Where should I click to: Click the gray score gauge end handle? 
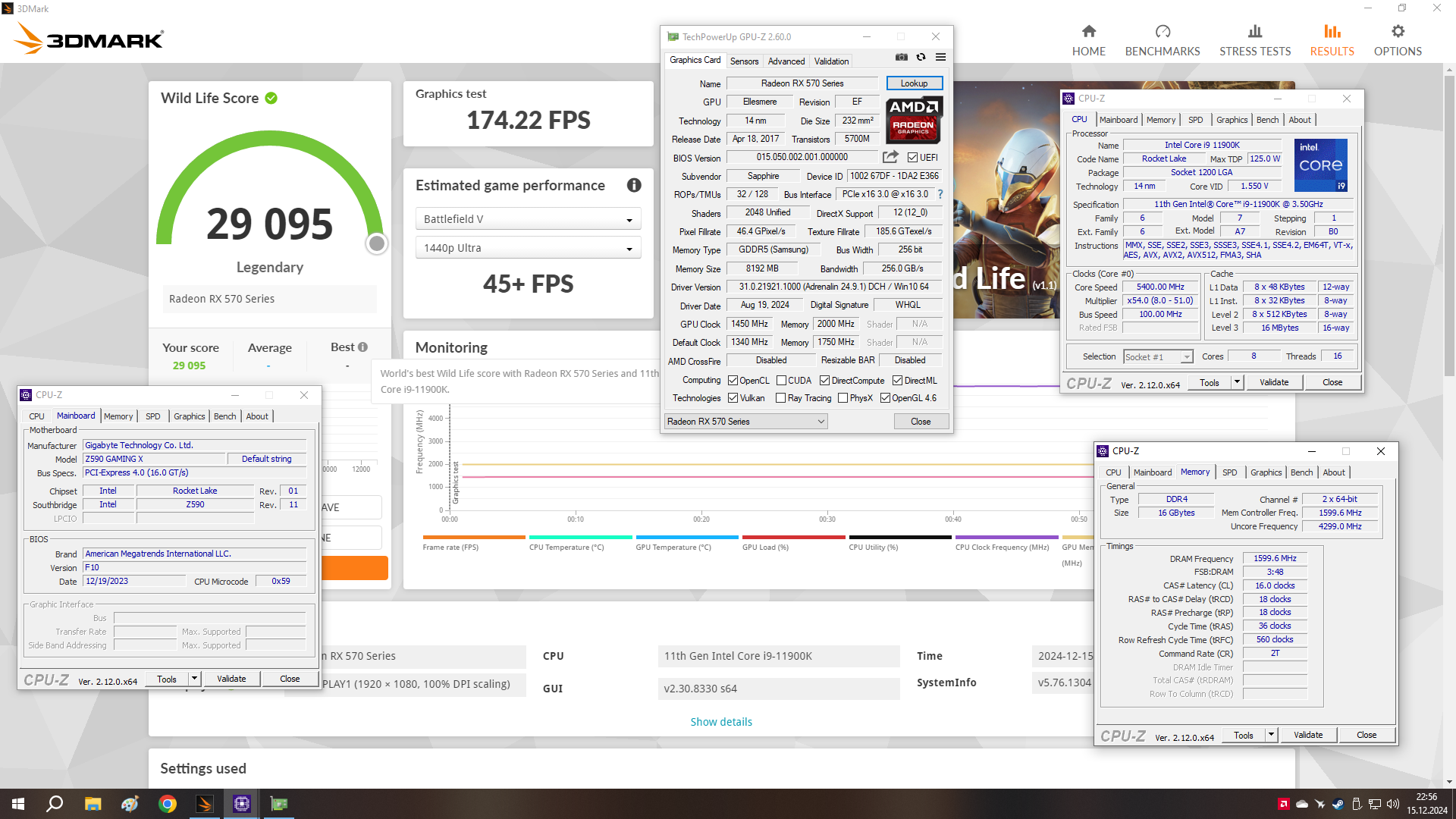pyautogui.click(x=376, y=243)
